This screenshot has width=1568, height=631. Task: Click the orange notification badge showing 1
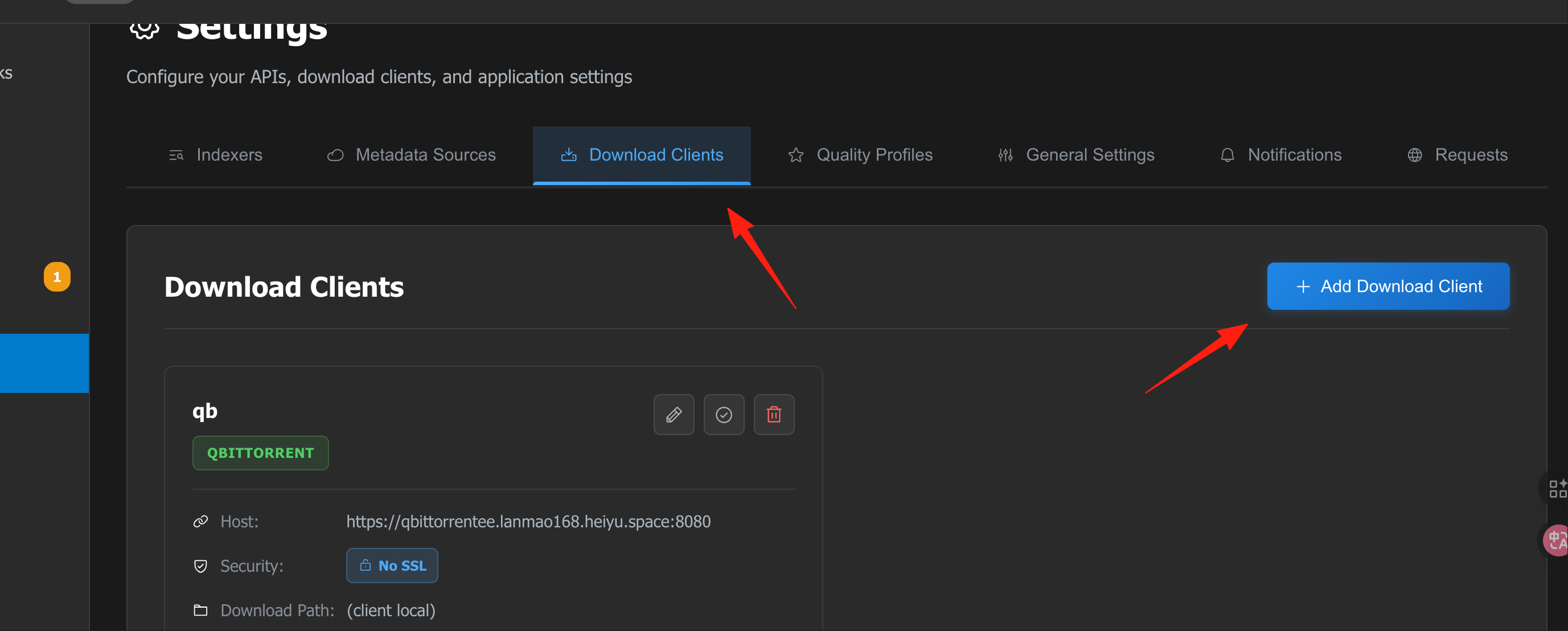click(x=57, y=277)
